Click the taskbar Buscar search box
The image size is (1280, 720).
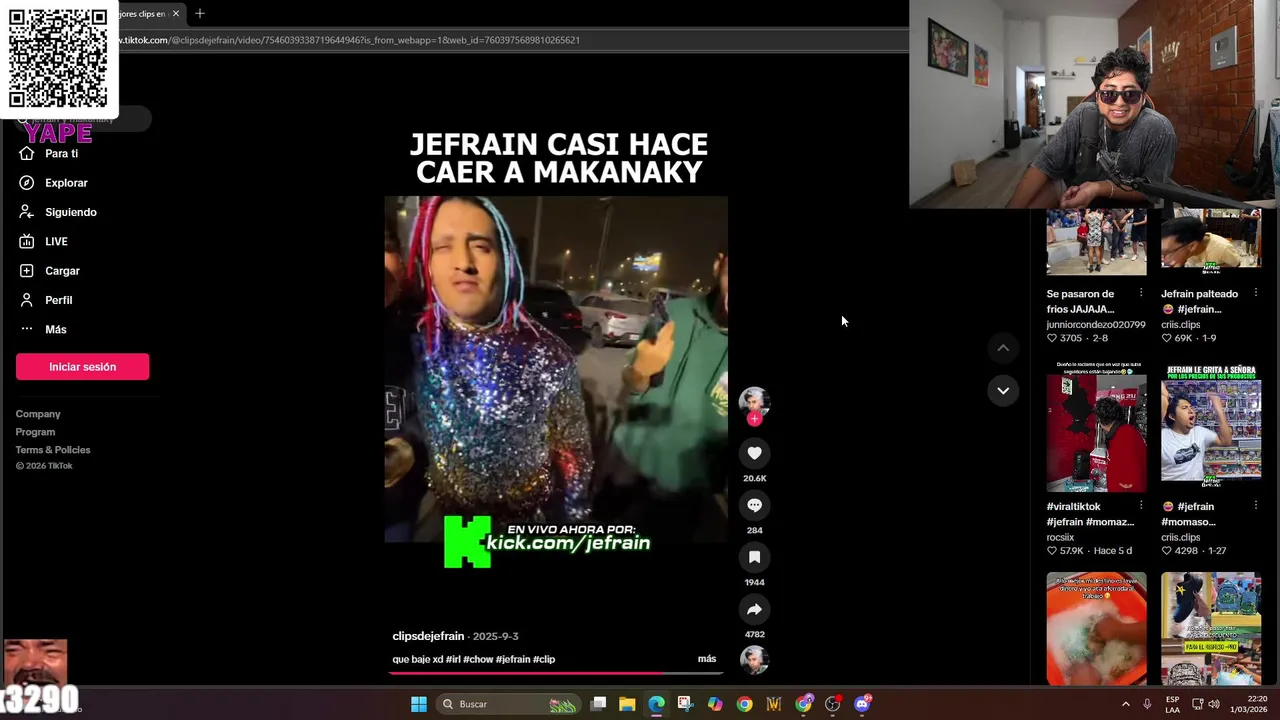[510, 704]
